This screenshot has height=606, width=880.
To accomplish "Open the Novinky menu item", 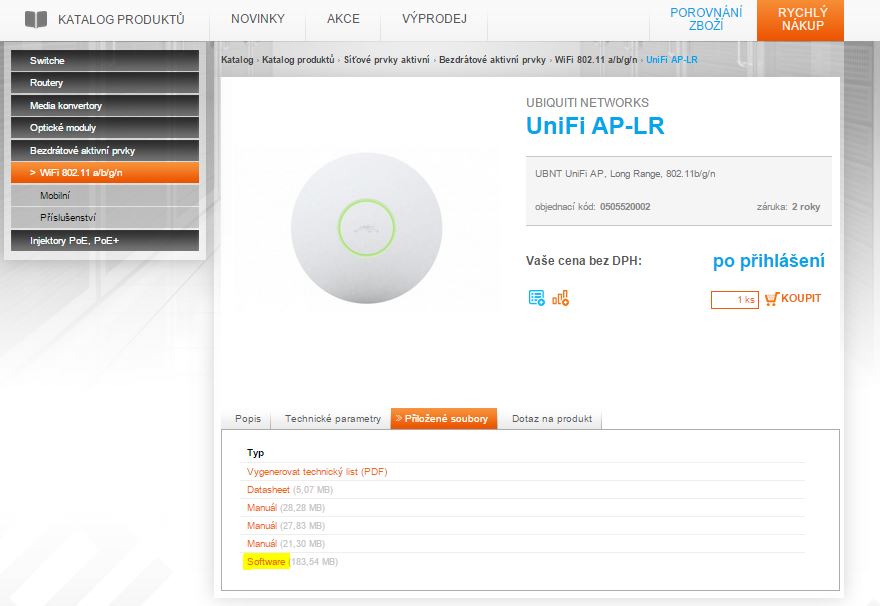I will pos(258,19).
